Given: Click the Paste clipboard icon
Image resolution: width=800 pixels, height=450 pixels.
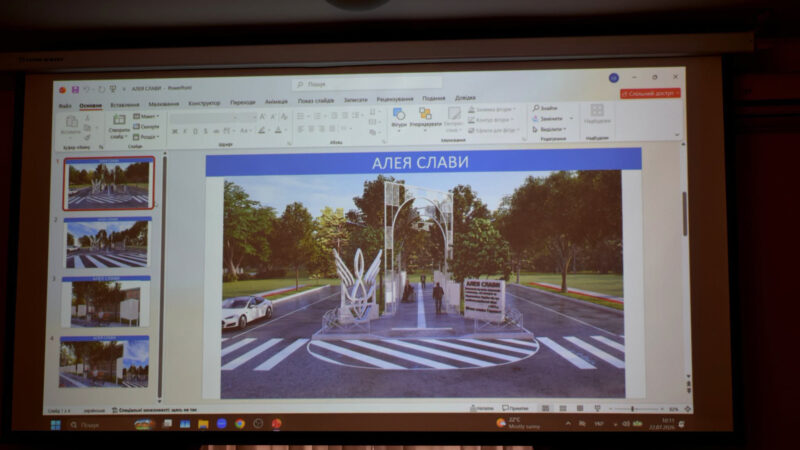Looking at the screenshot, I should pos(72,122).
